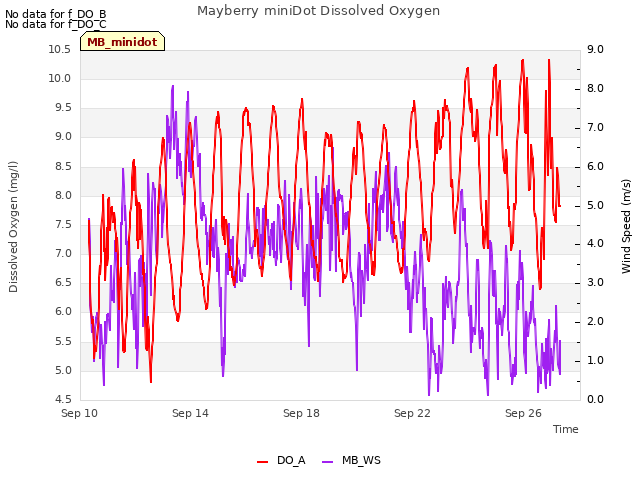Click the Dissolved Oxygen (mg/l) axis label

pos(13,227)
